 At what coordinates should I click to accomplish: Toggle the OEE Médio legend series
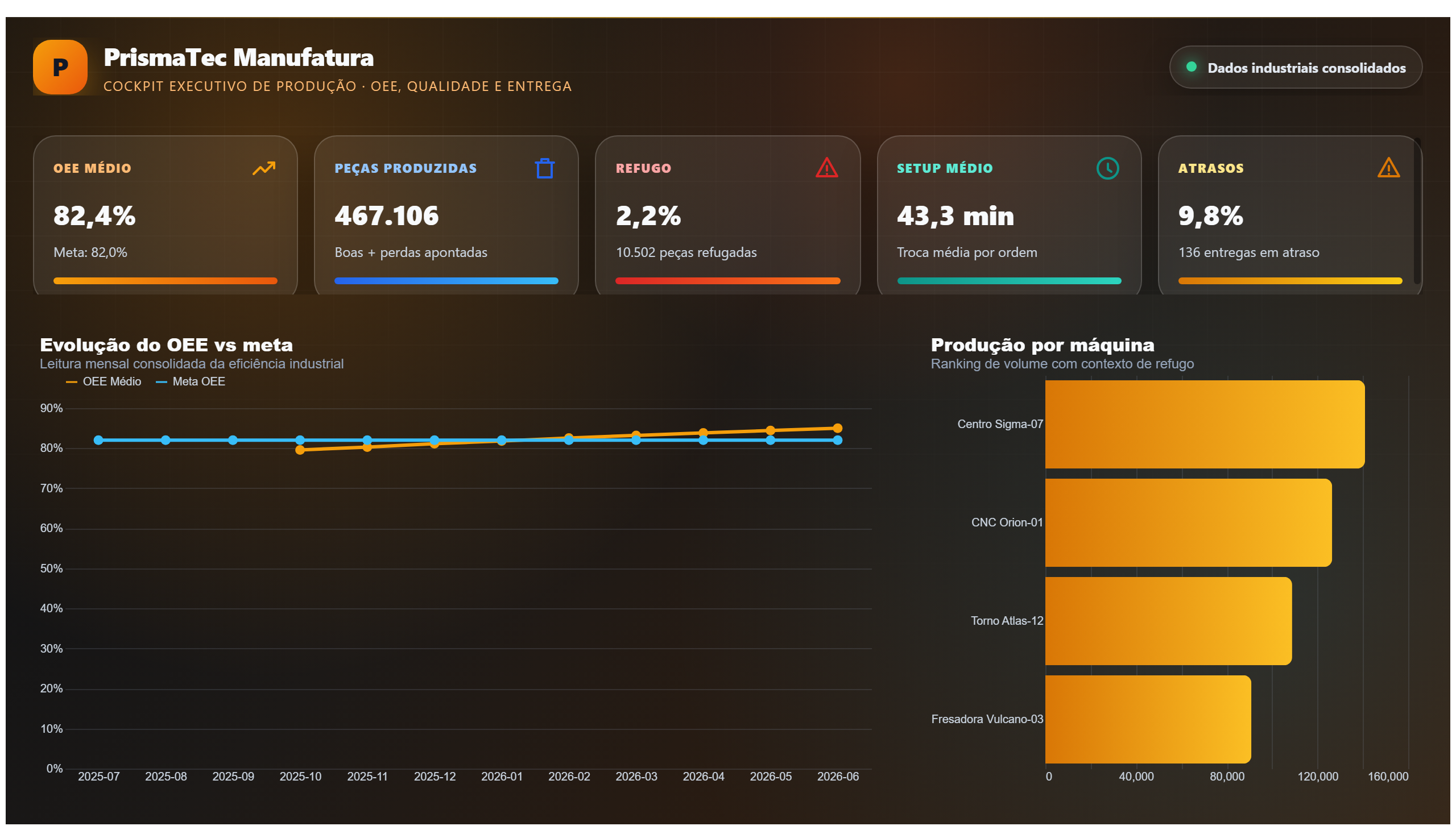point(104,381)
